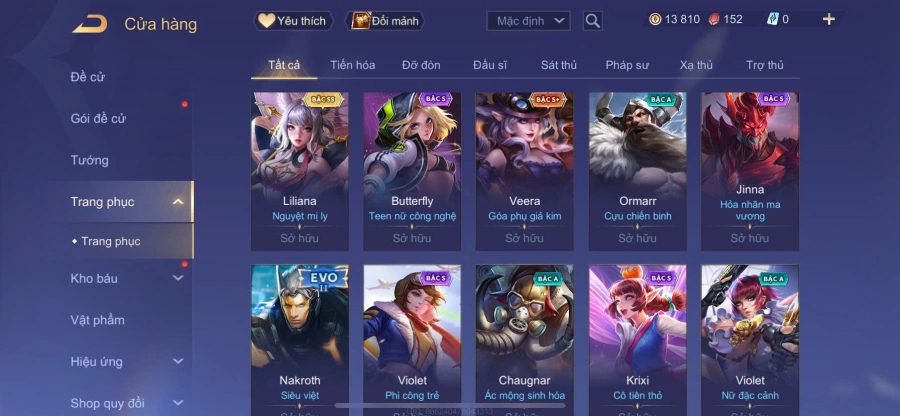
Task: Go to Gói đề cử menu item
Action: (98, 119)
